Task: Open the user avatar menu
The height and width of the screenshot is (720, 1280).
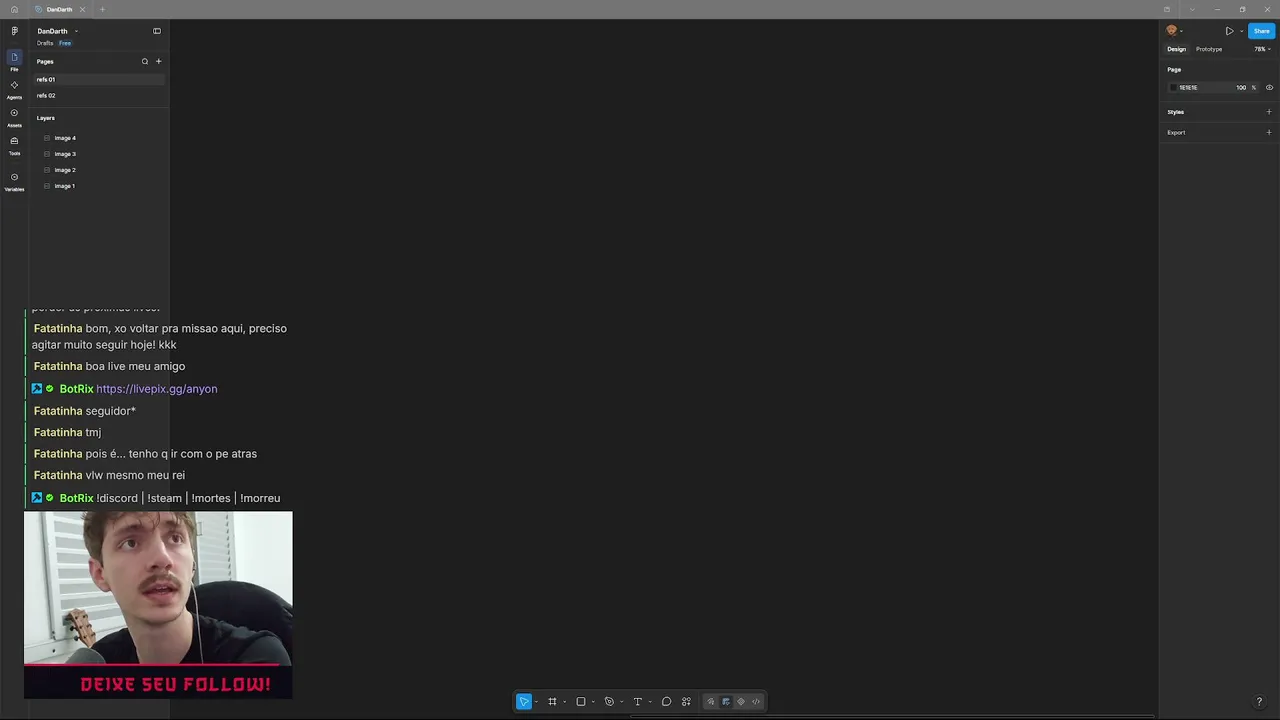Action: (x=1174, y=31)
